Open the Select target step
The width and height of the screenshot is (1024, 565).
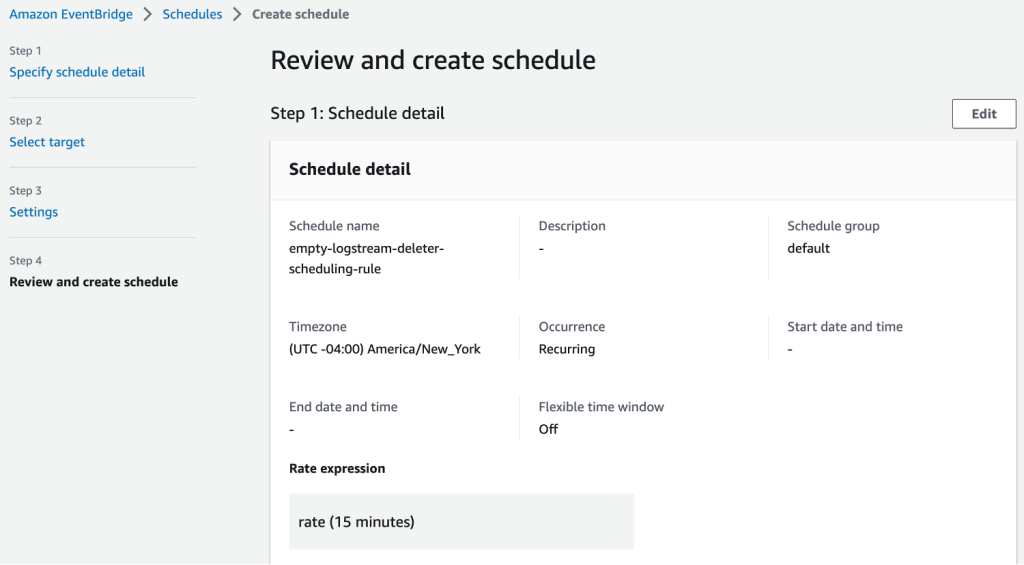point(47,142)
